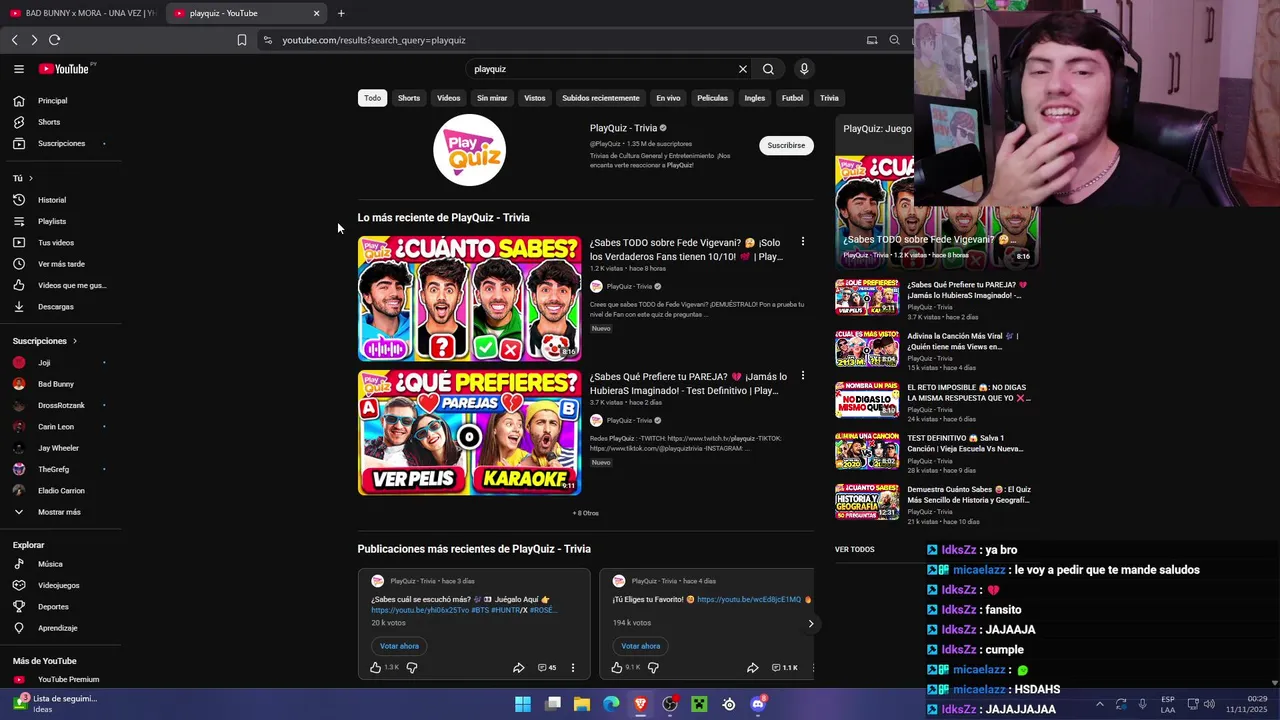Click Votar ahora on 194 k votos post
This screenshot has width=1280, height=720.
(641, 646)
